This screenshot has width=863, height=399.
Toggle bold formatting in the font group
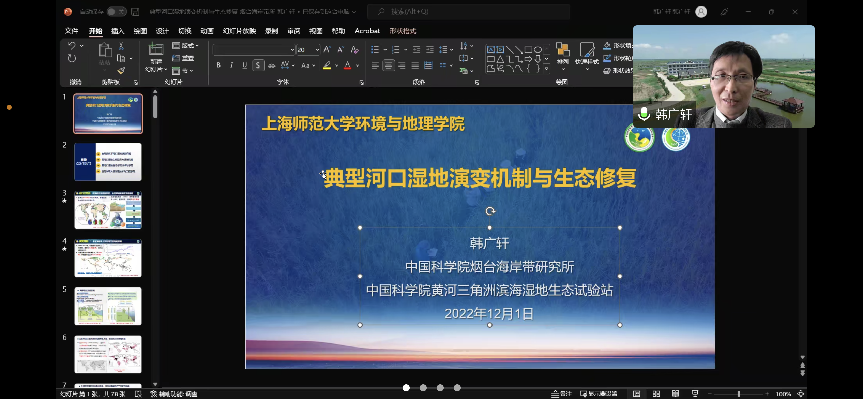(x=219, y=65)
